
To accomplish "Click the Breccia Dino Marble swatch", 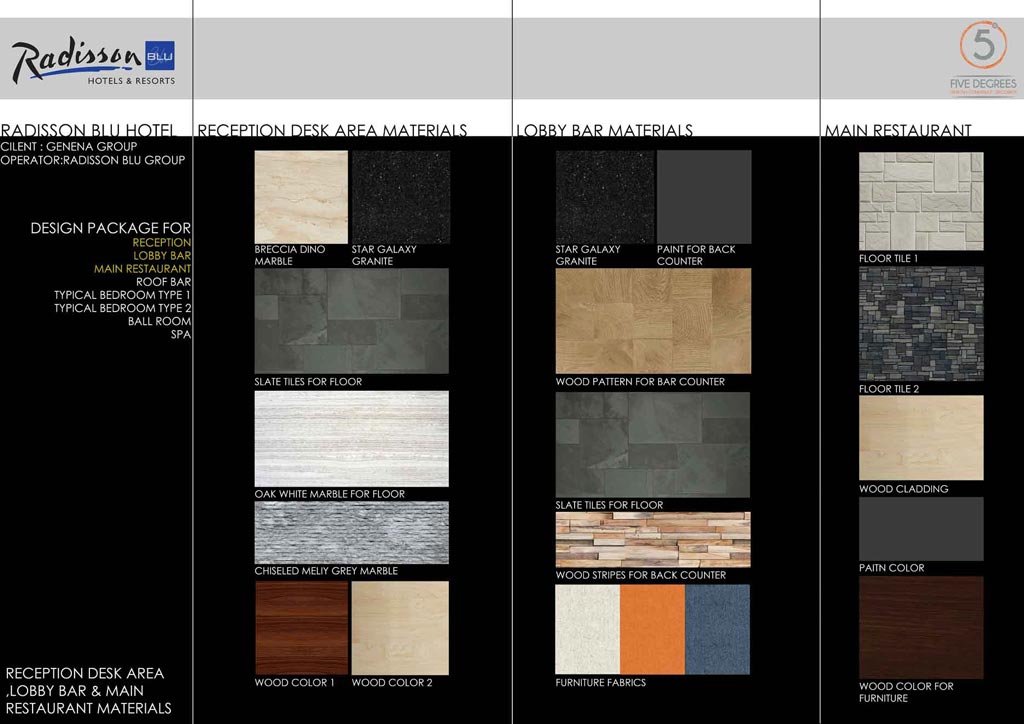I will 301,197.
